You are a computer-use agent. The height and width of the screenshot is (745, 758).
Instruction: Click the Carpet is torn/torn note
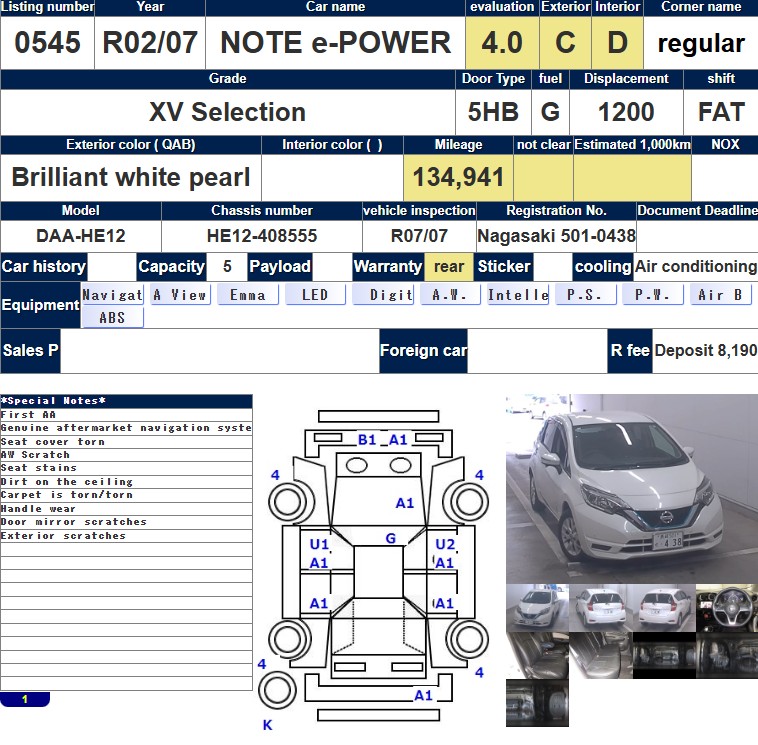(x=126, y=495)
